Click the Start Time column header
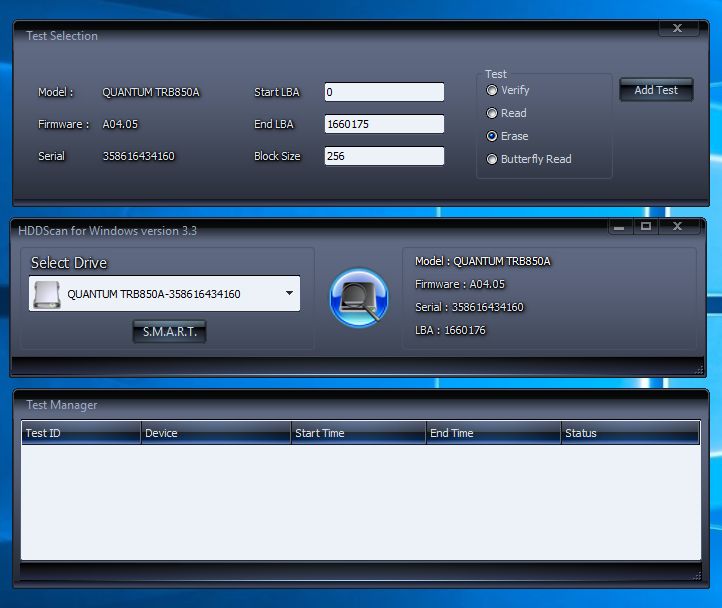 click(358, 433)
